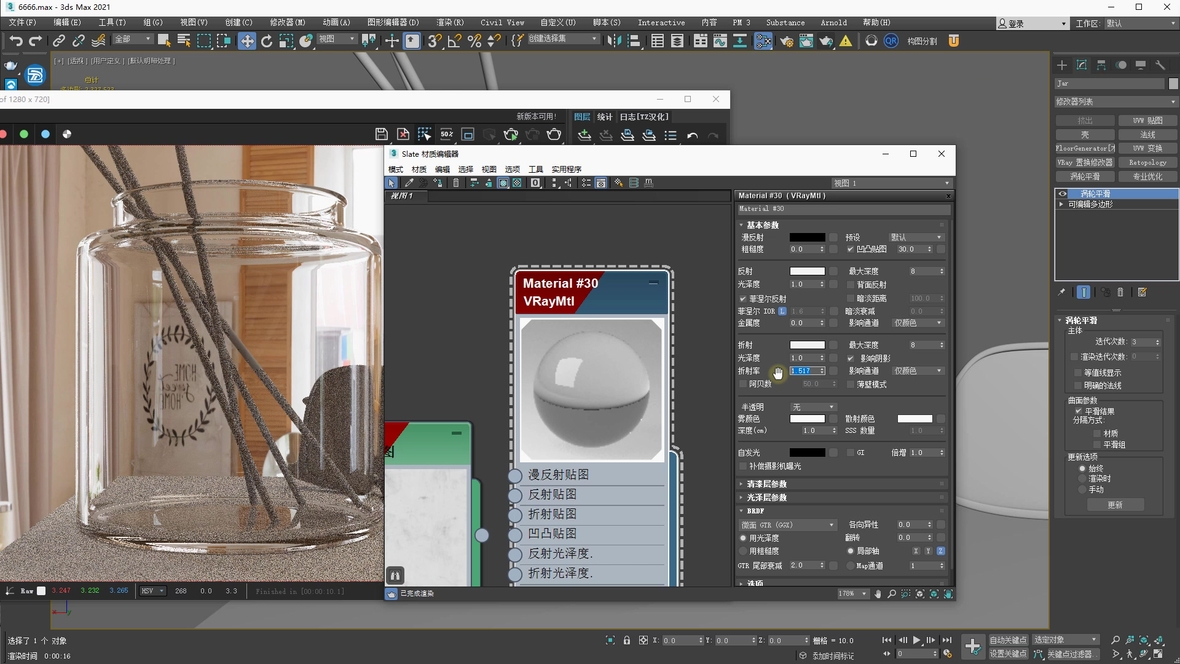
Task: Open the Create tab plus icon
Action: 1062,65
